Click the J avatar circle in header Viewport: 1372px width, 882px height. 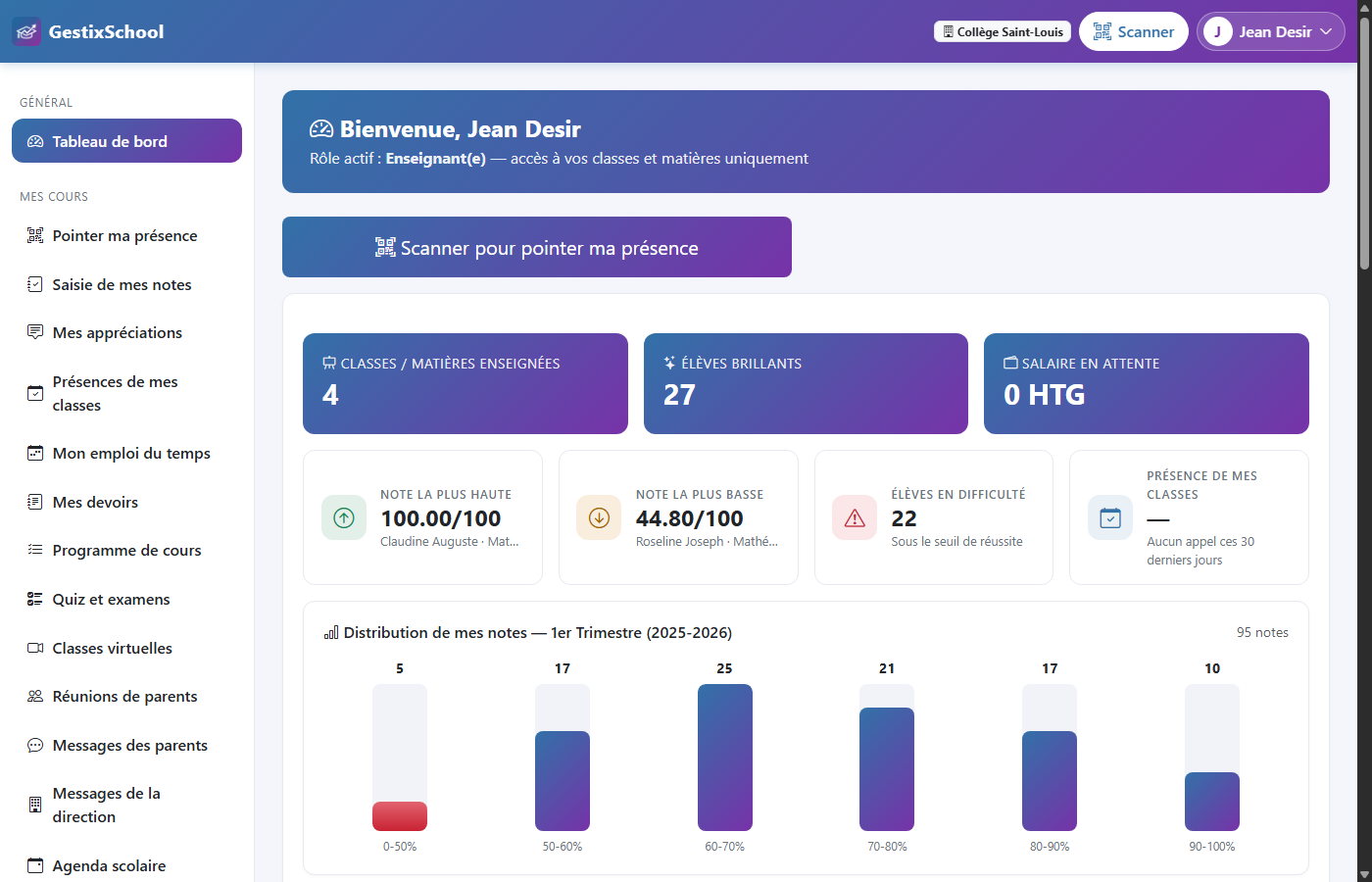click(1218, 31)
